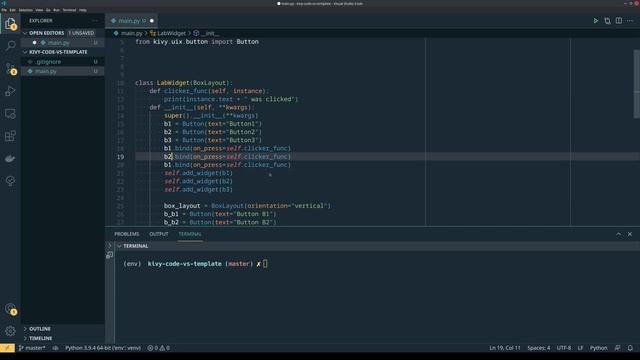Close the bottom panel with X
This screenshot has height=360, width=640.
pyautogui.click(x=630, y=234)
